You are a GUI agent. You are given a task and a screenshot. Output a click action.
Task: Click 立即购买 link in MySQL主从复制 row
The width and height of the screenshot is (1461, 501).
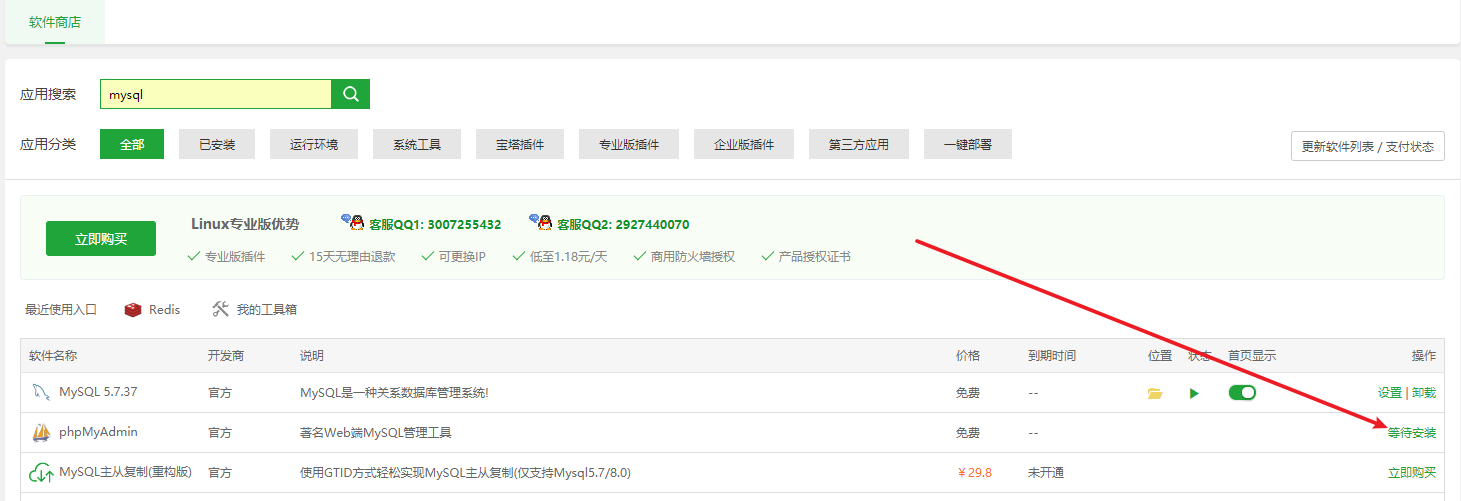click(x=1412, y=472)
